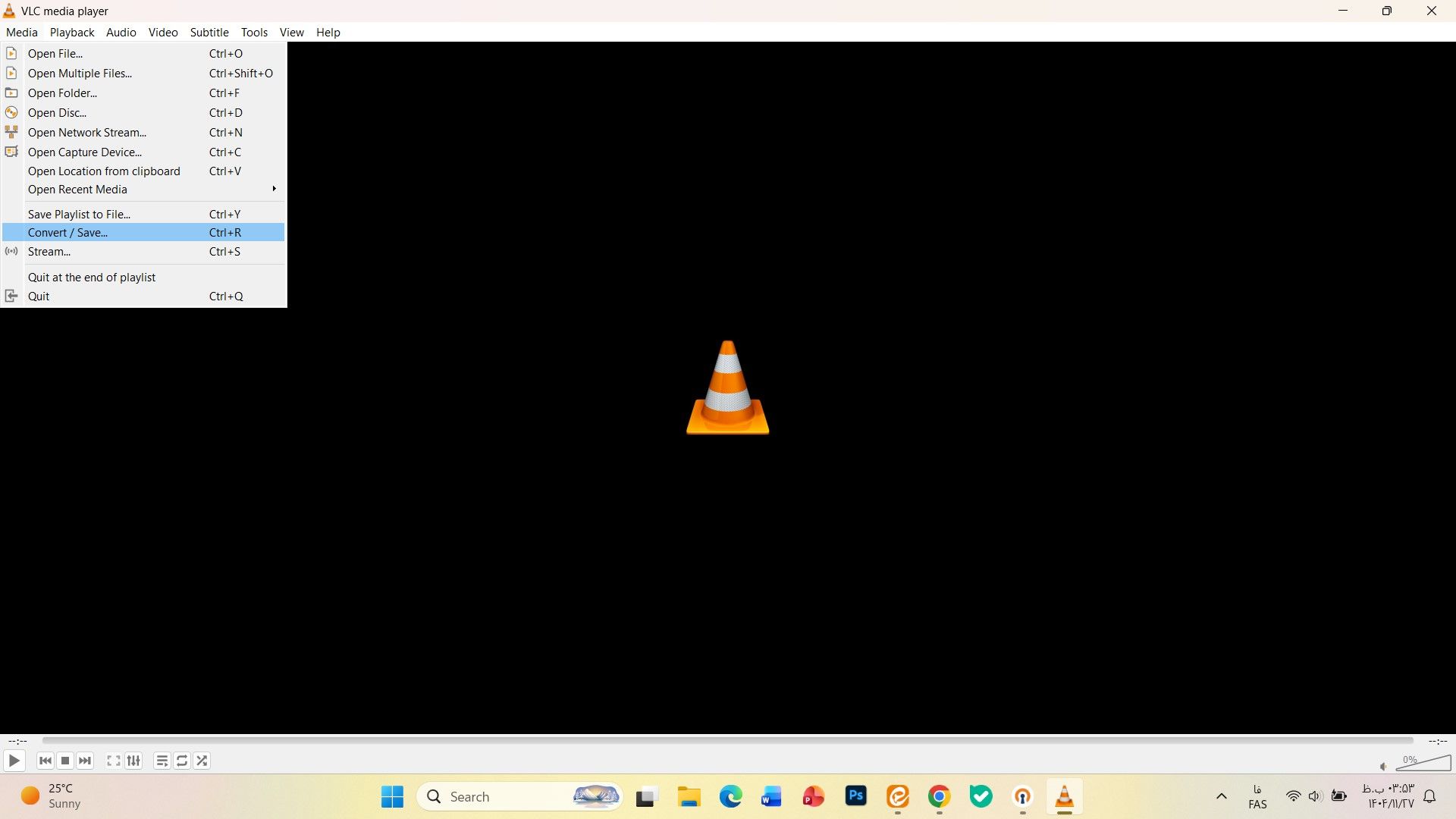This screenshot has width=1456, height=819.
Task: Click Quit at the end of playlist
Action: [x=91, y=277]
